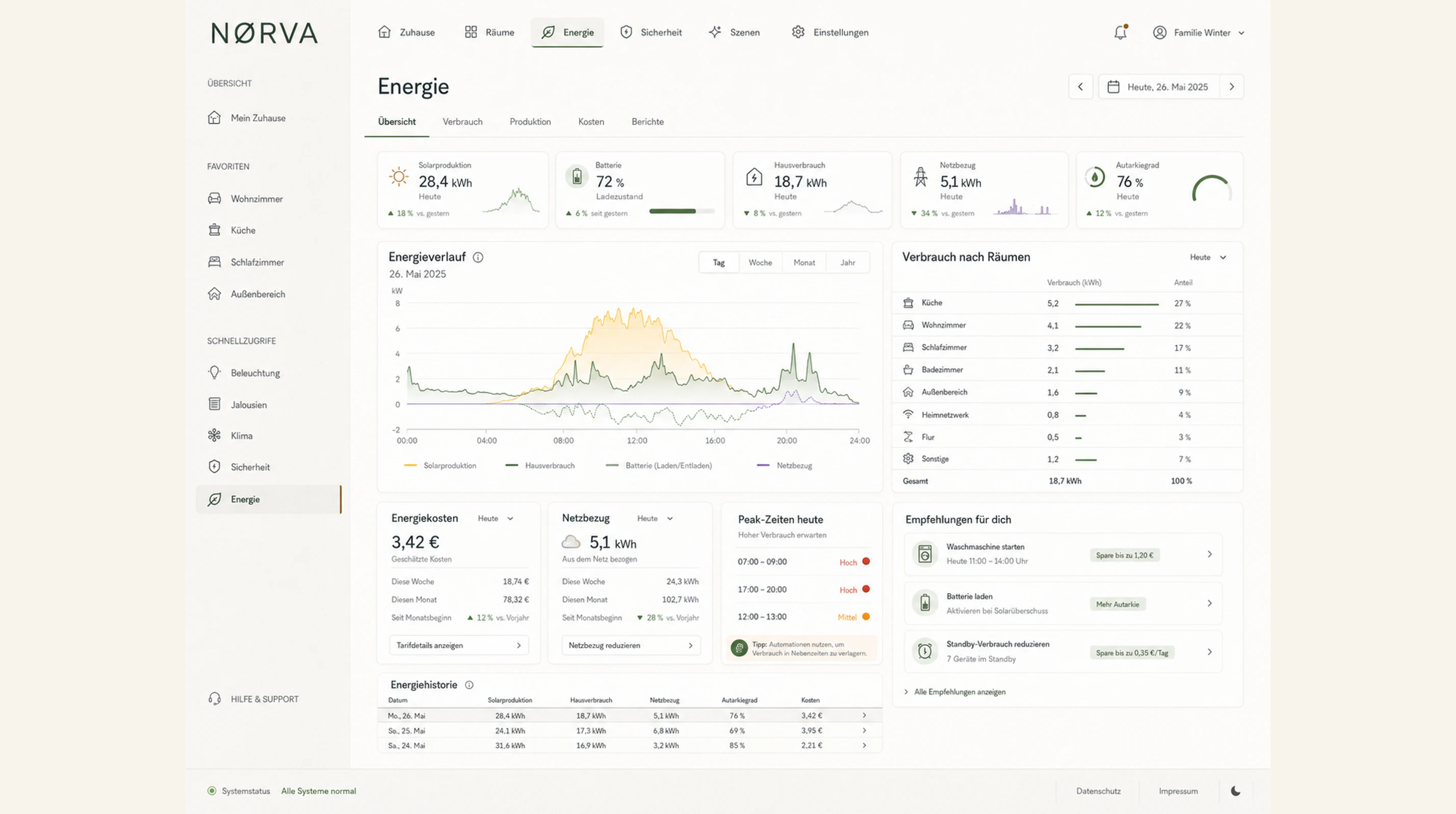This screenshot has width=1456, height=814.
Task: Click the Hausverbrauch house-bolt icon
Action: (x=754, y=177)
